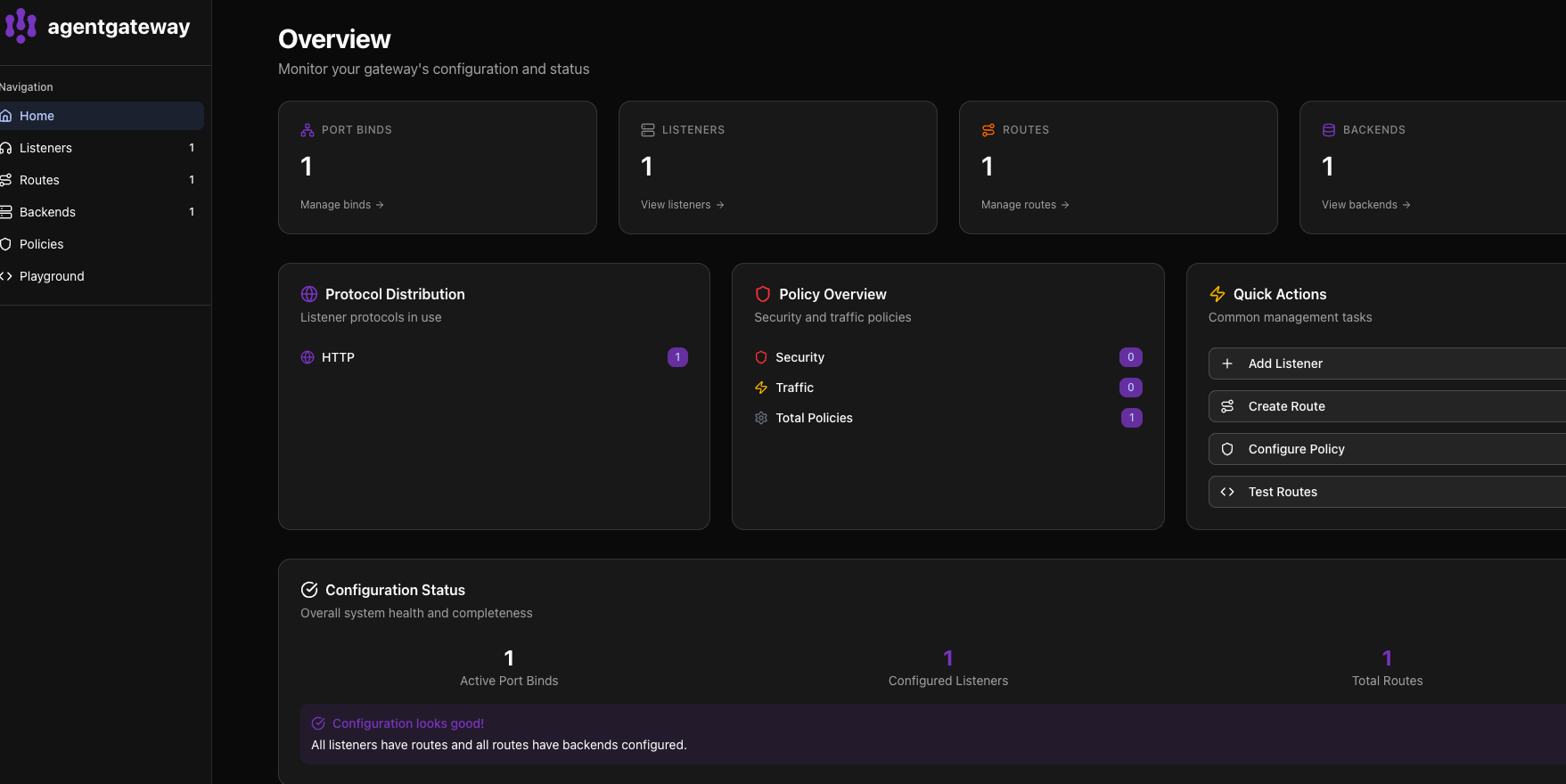Go to Backends in the sidebar
This screenshot has width=1566, height=784.
point(102,212)
